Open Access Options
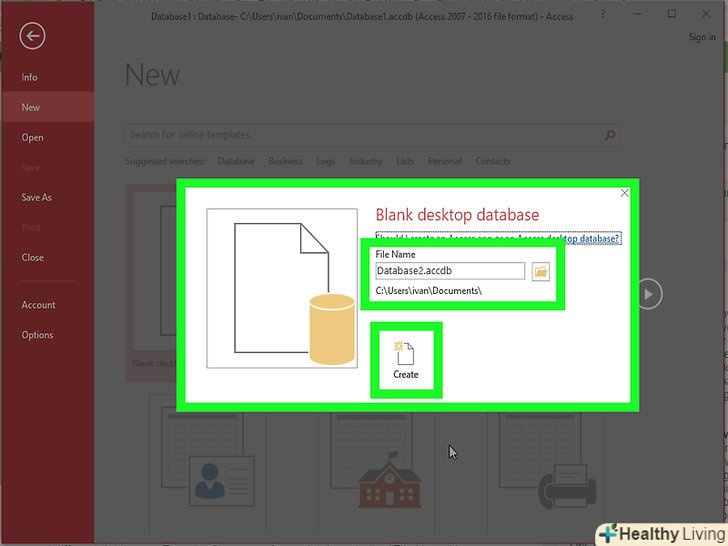Image resolution: width=728 pixels, height=546 pixels. click(x=37, y=335)
